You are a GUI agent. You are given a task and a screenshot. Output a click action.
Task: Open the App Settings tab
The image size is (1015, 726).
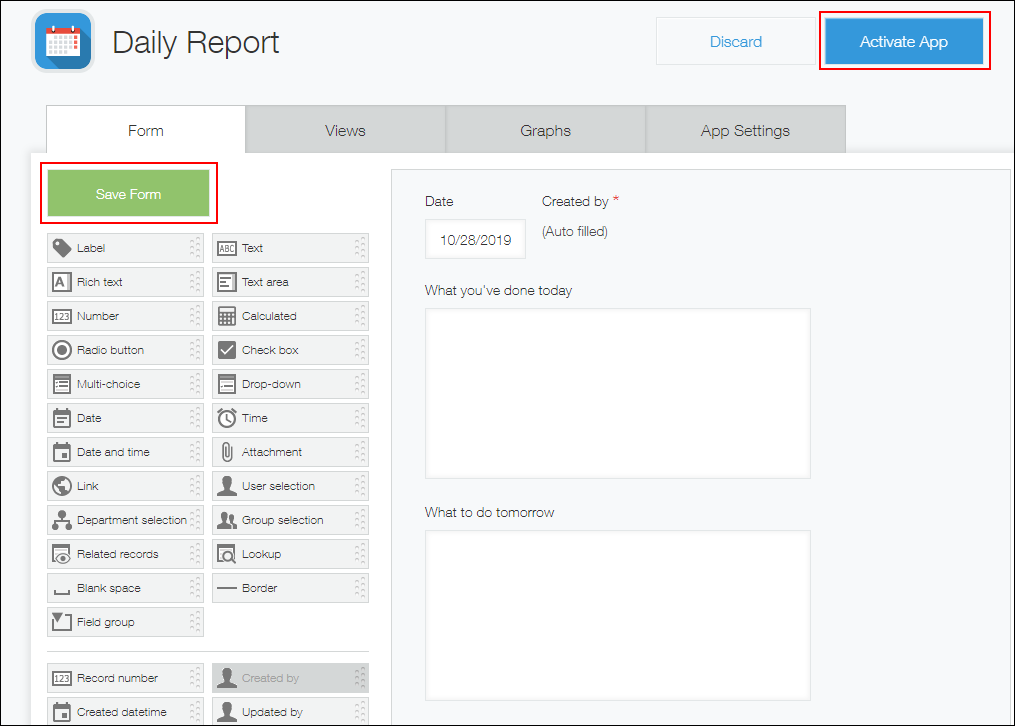click(x=745, y=129)
